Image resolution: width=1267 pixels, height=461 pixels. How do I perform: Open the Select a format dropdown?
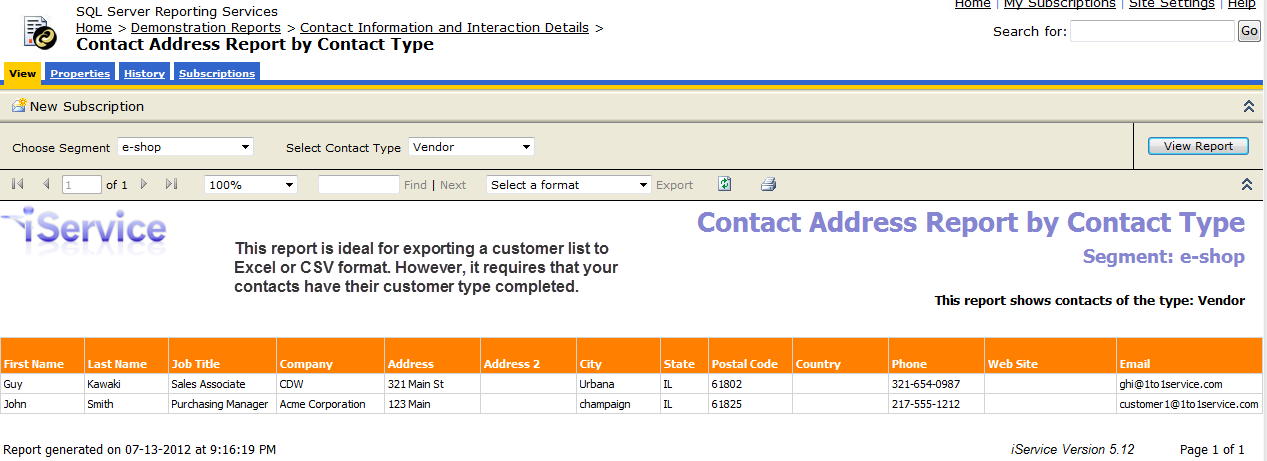click(568, 185)
